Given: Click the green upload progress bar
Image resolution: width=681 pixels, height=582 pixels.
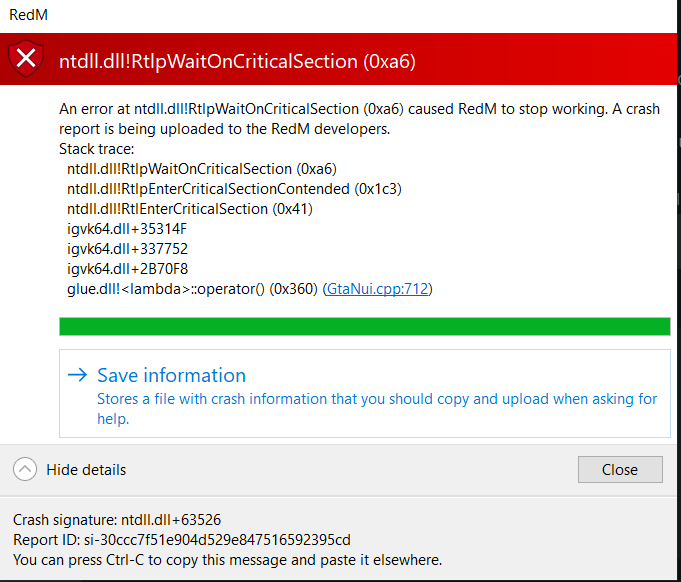Looking at the screenshot, I should [365, 327].
